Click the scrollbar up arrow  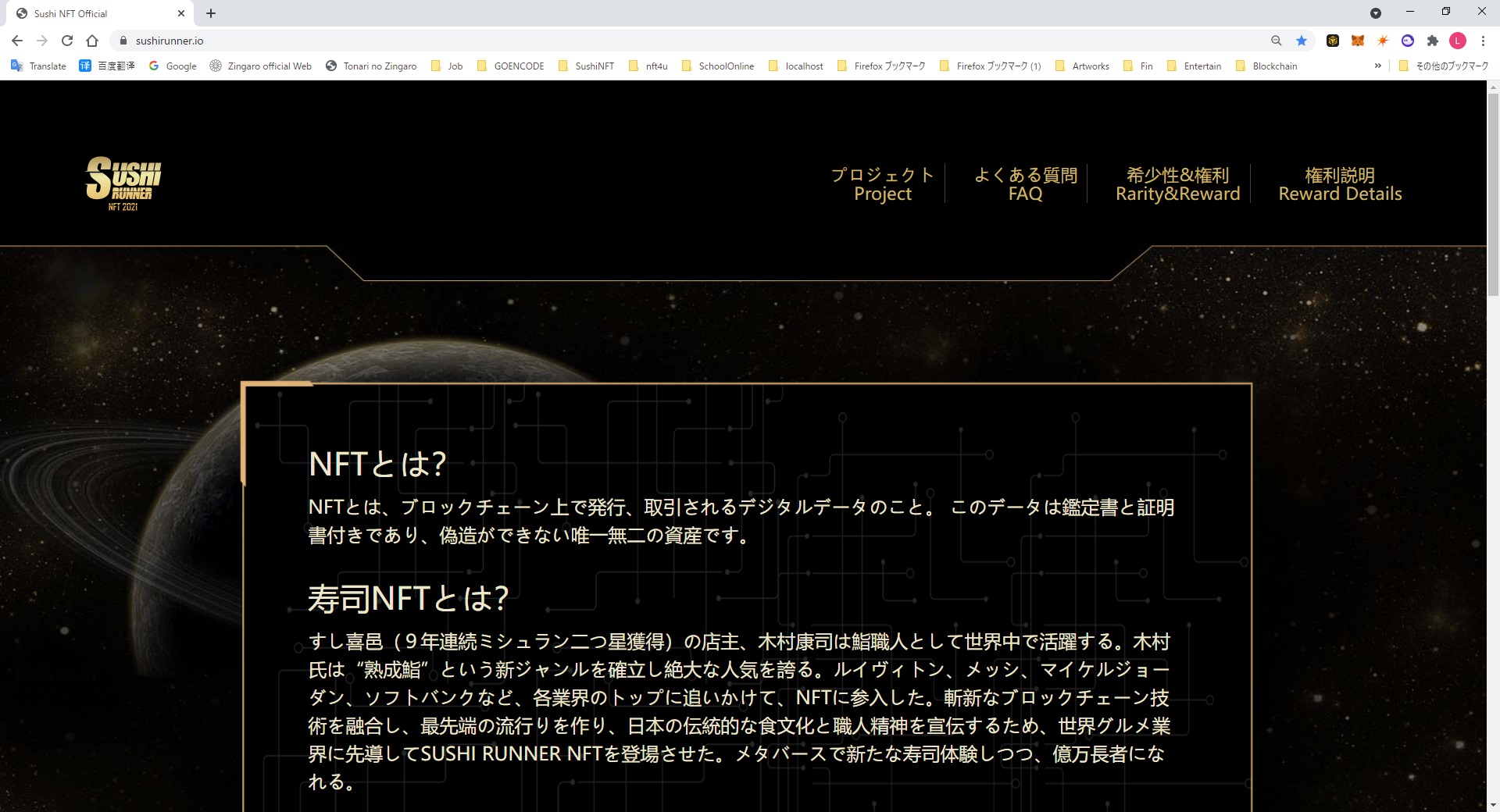(x=1493, y=86)
